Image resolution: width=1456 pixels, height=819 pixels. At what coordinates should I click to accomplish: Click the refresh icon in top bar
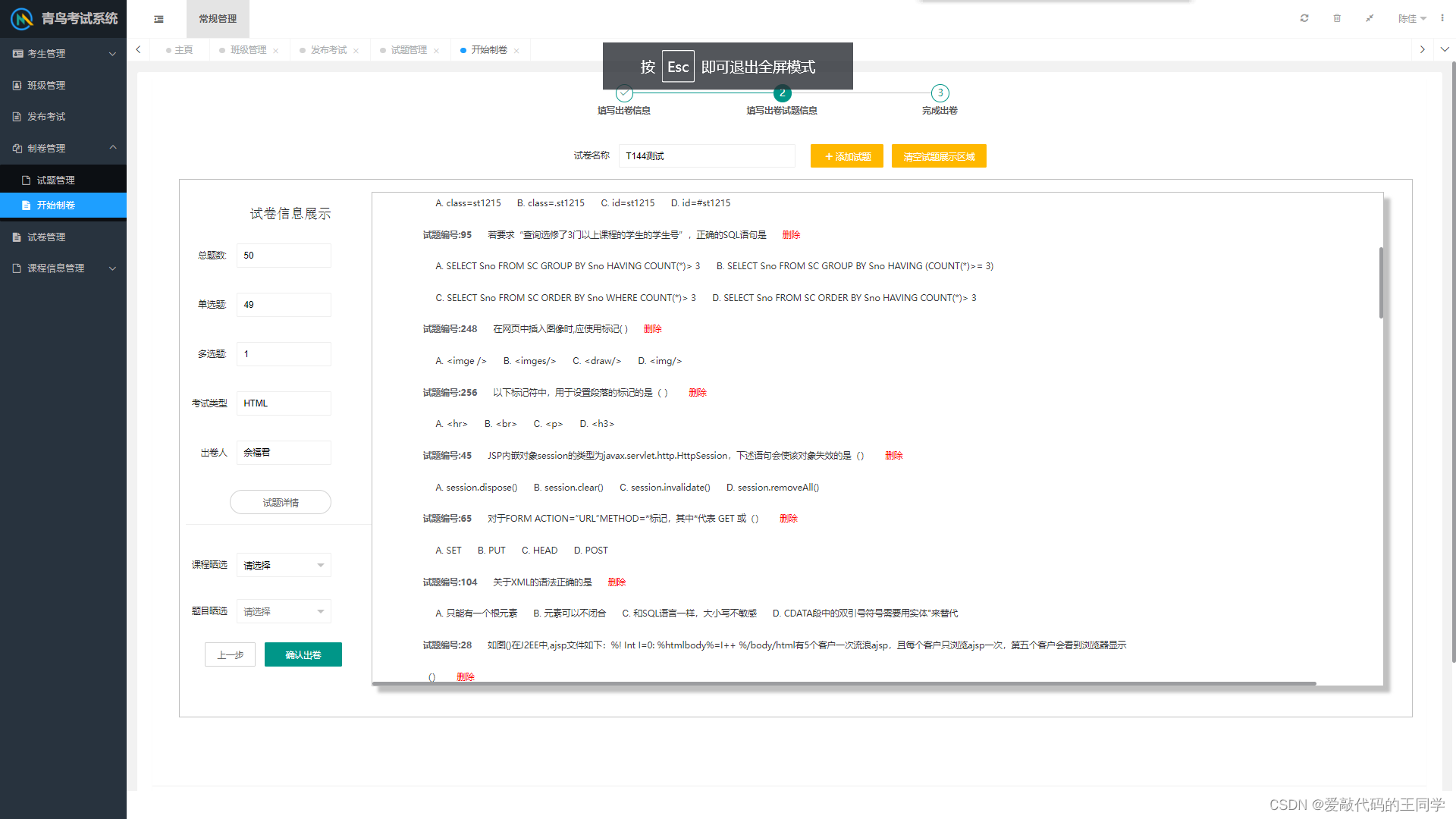pos(1304,18)
